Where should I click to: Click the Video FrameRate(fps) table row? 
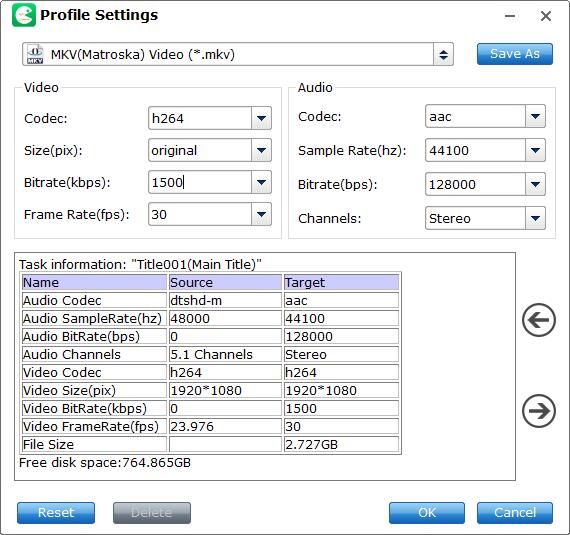click(210, 426)
